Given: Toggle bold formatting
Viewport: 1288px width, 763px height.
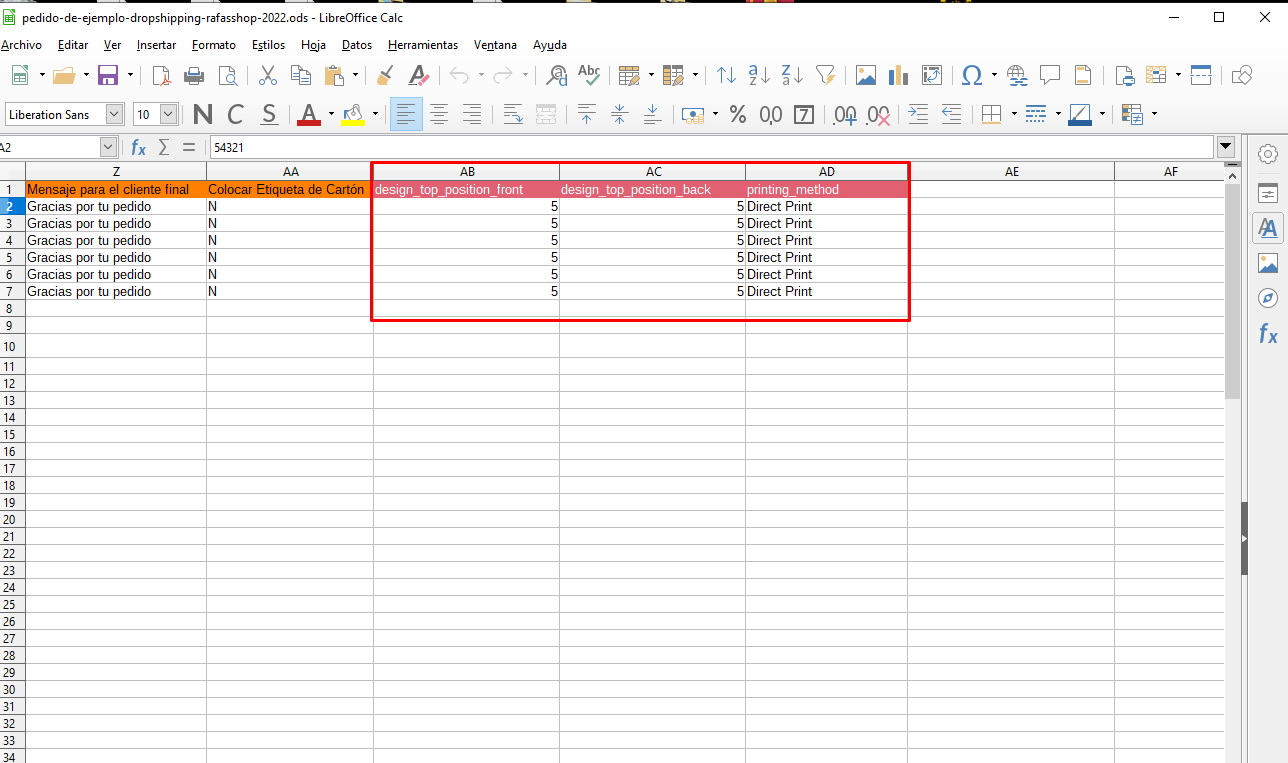Looking at the screenshot, I should [x=201, y=114].
